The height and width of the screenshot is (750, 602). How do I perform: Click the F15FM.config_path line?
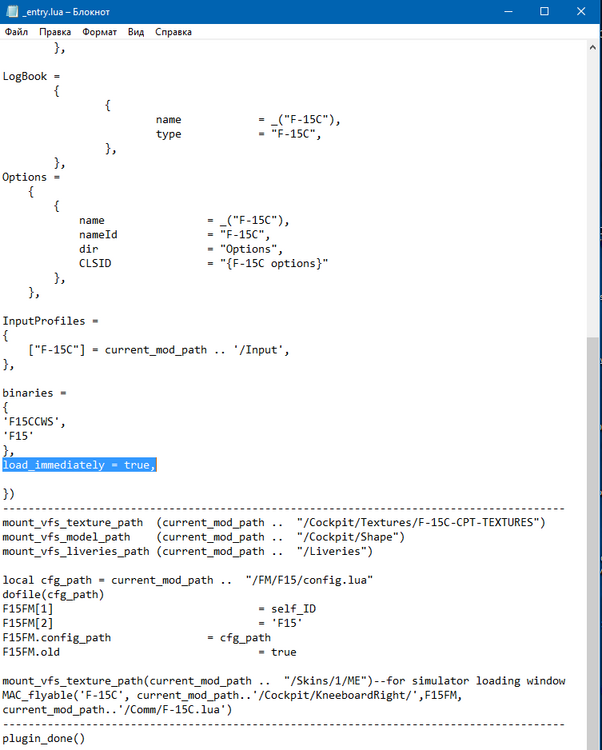click(x=137, y=638)
